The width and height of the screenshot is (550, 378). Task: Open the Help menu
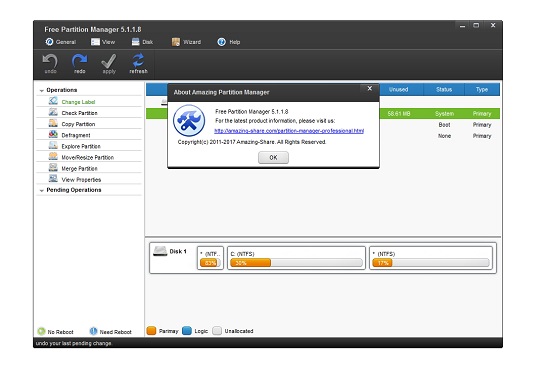(229, 42)
